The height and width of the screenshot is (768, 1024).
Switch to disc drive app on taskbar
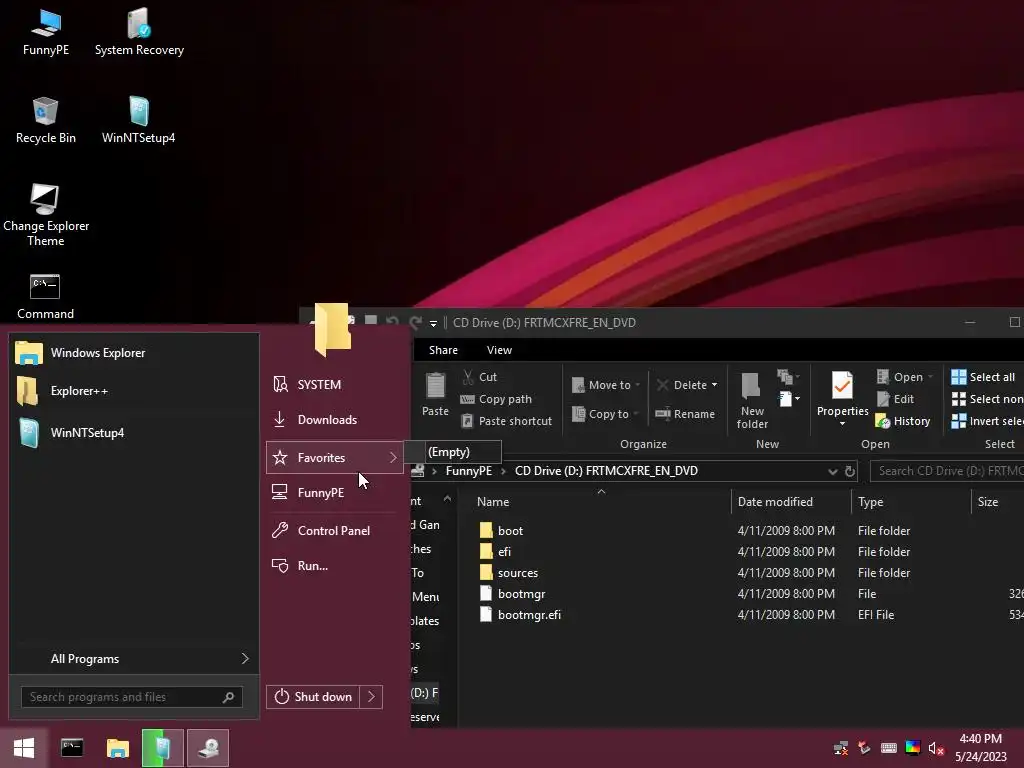click(x=208, y=748)
